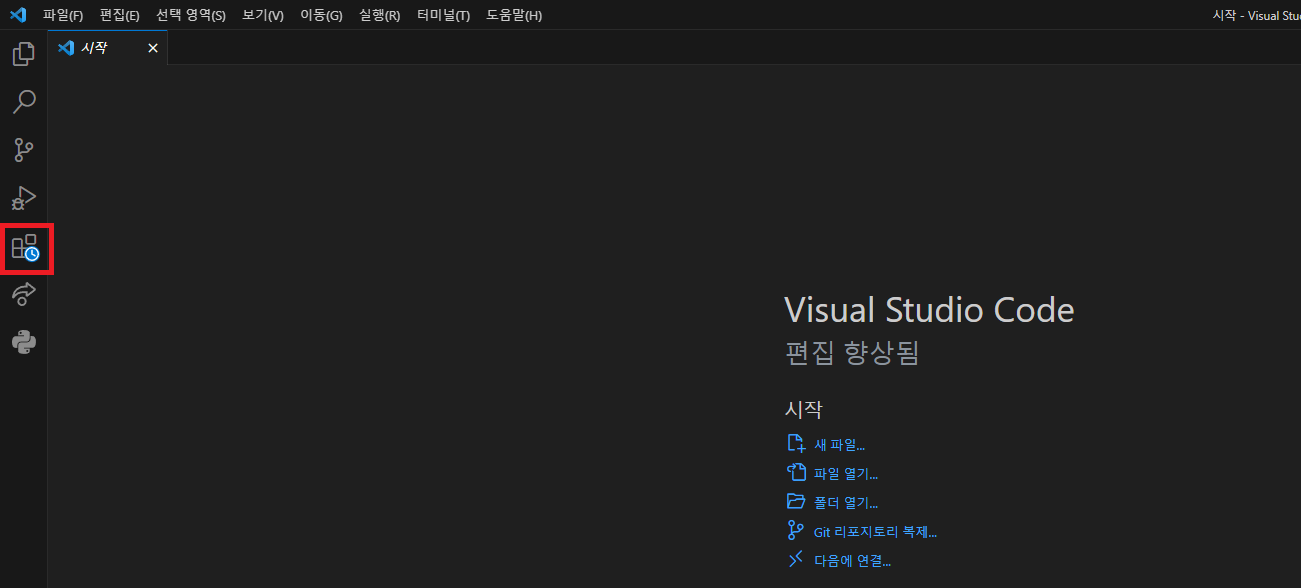1301x588 pixels.
Task: Open the 편집(E) menu
Action: tap(119, 15)
